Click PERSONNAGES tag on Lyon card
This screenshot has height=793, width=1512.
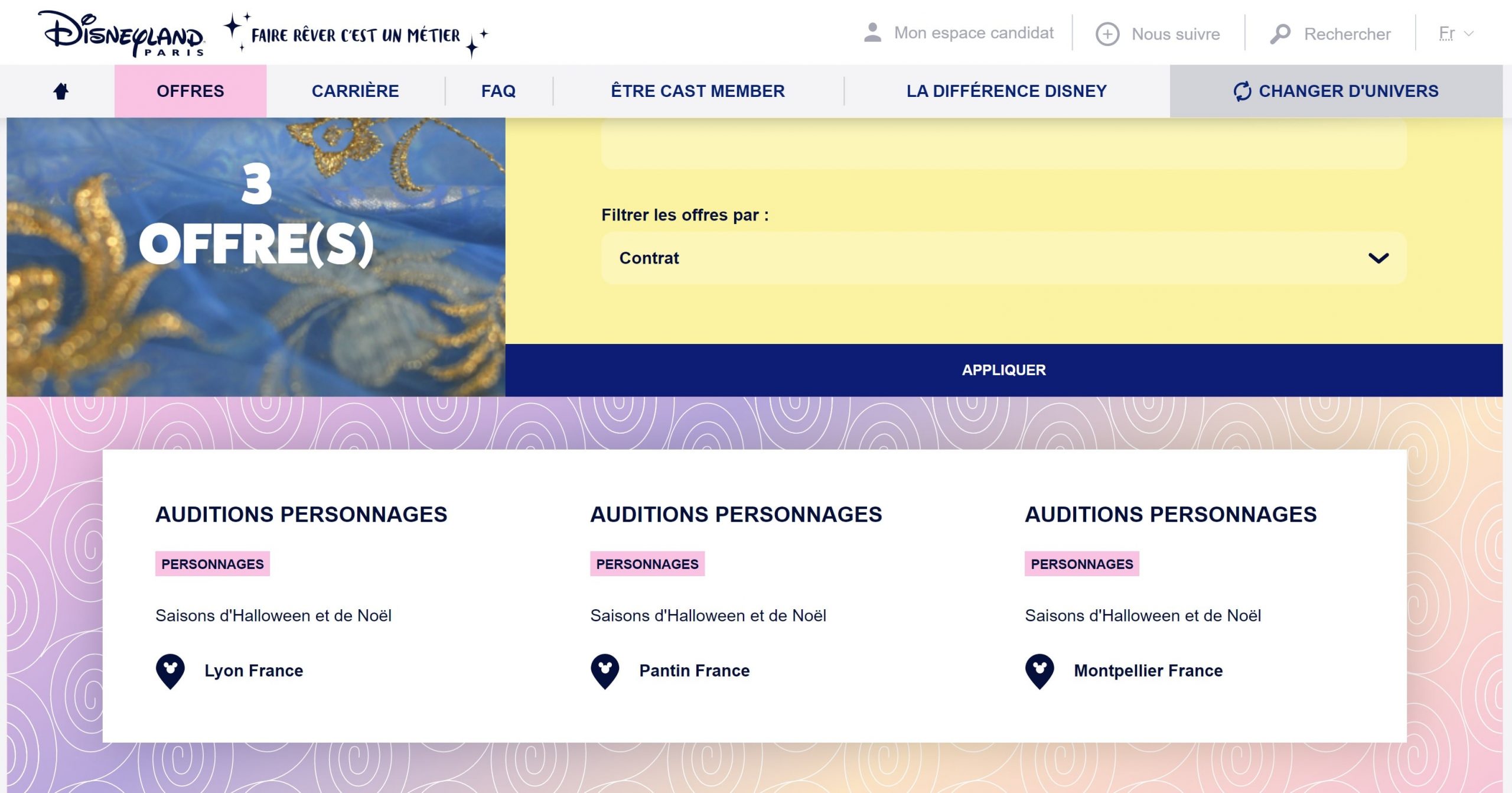click(x=213, y=564)
